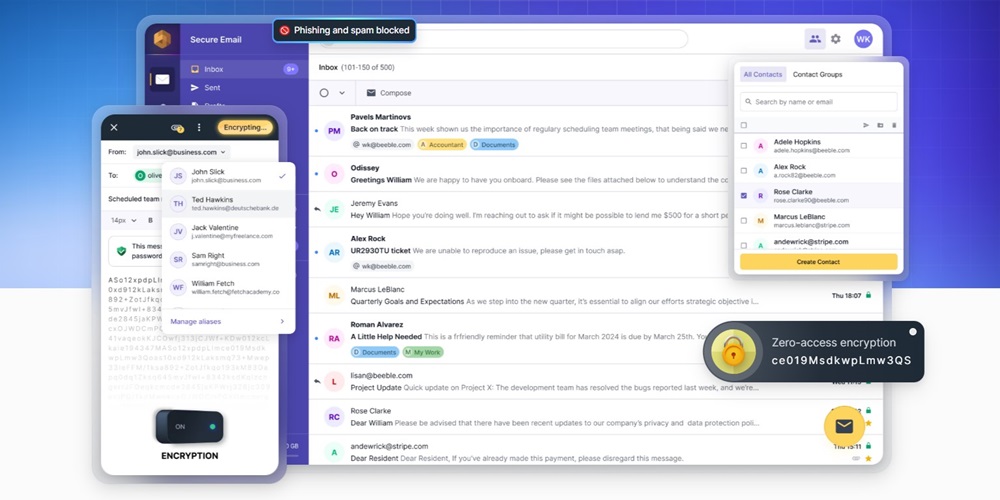Image resolution: width=1000 pixels, height=500 pixels.
Task: Toggle the ENCRYPTION on switch
Action: click(x=189, y=427)
